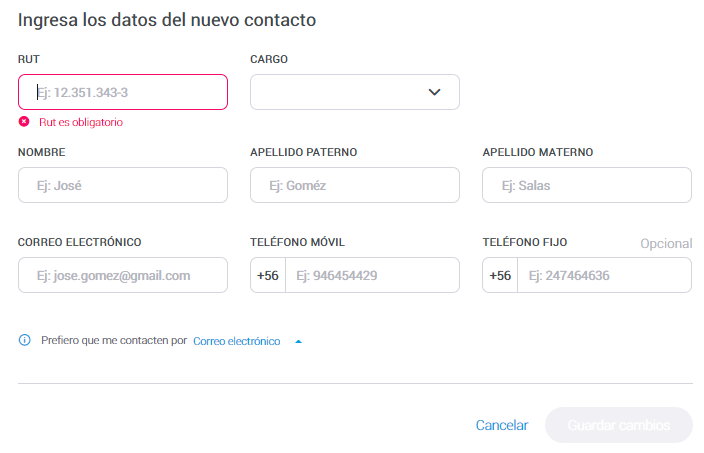Click the 'Rut es obligatorio' error message
This screenshot has width=704, height=453.
click(x=80, y=122)
